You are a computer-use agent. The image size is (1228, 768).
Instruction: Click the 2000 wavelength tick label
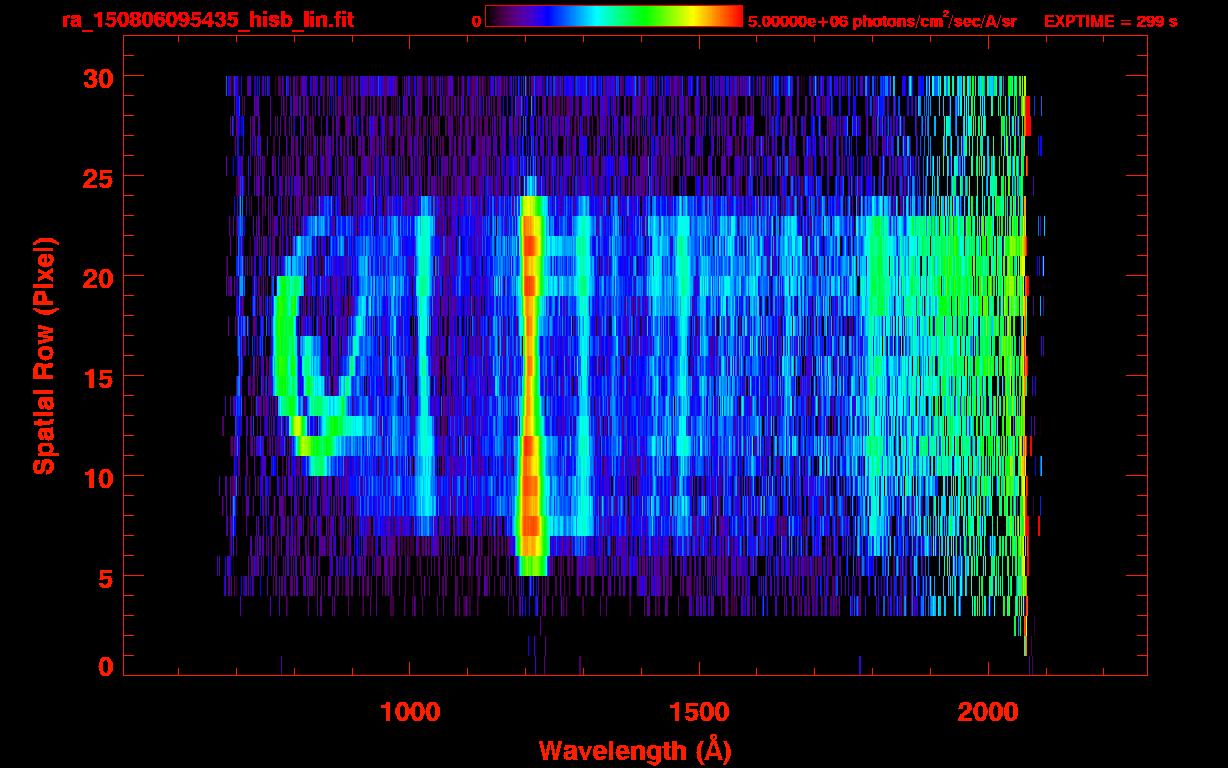click(989, 712)
